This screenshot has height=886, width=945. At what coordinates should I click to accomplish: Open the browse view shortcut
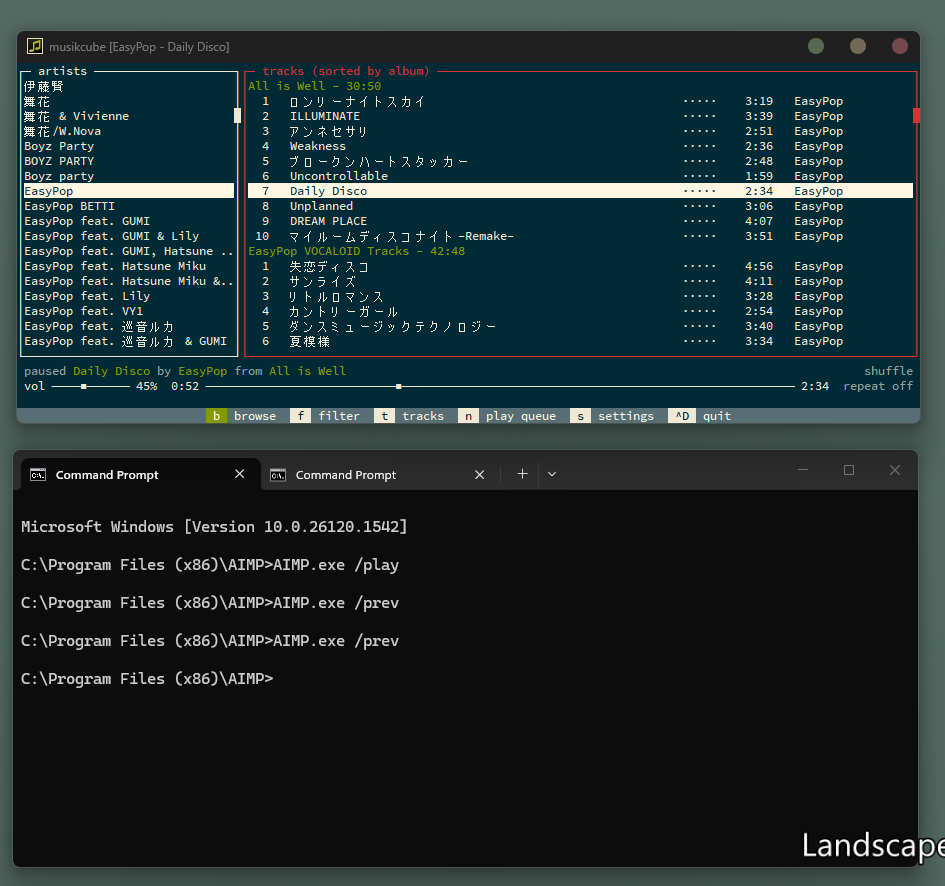click(241, 416)
